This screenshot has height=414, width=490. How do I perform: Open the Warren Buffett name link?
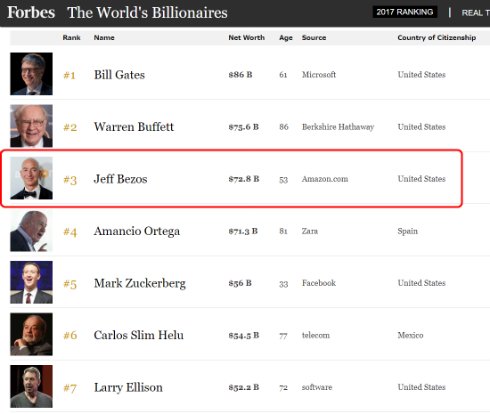134,127
